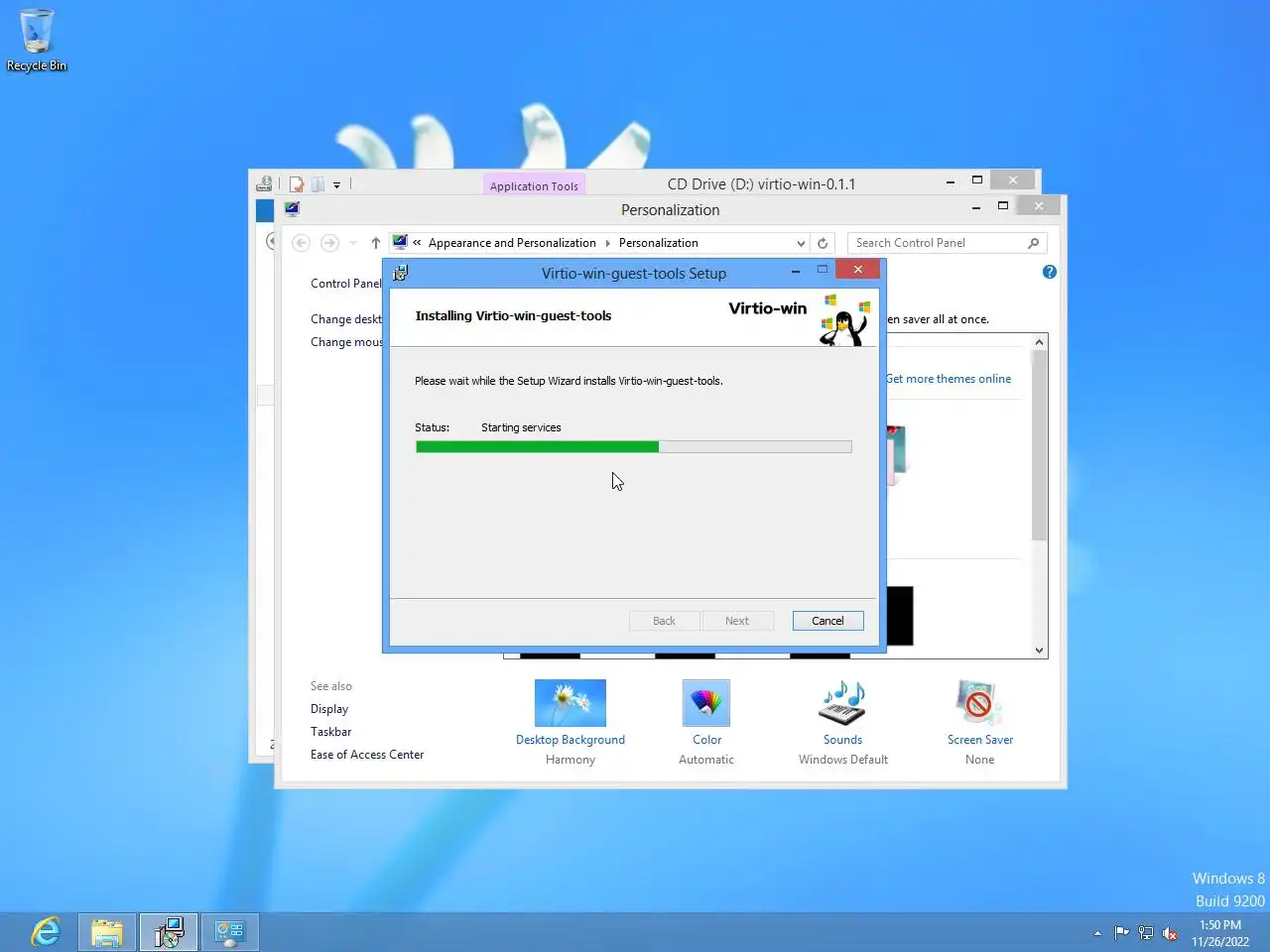Click the muted volume tray icon
The image size is (1270, 952).
1170,932
